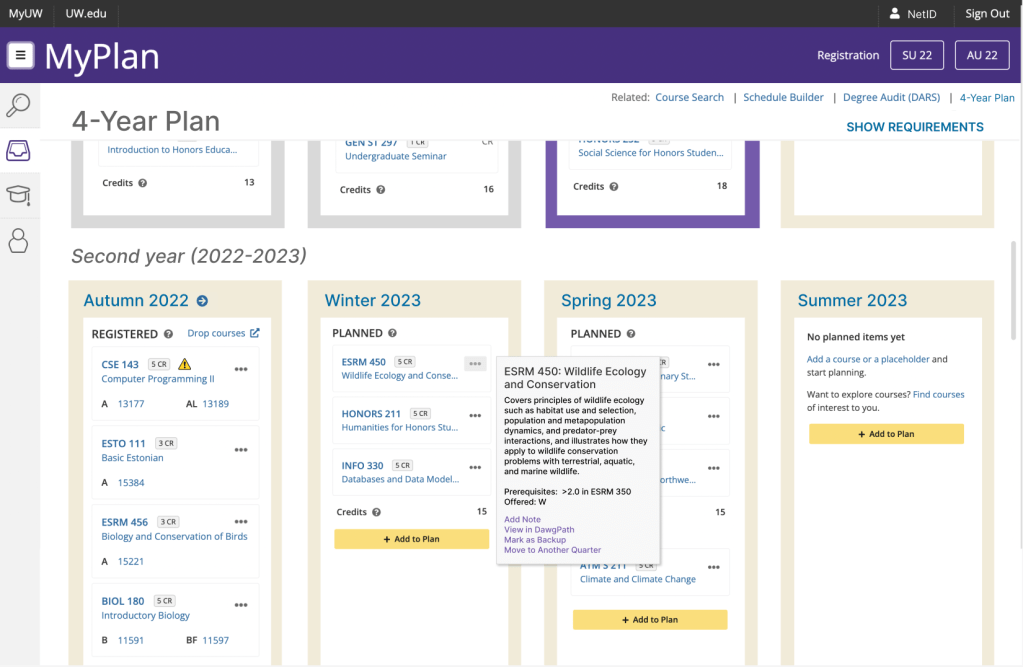Choose Mark as Backup in the ESRM 450 popup
The image size is (1023, 667).
[x=535, y=540]
